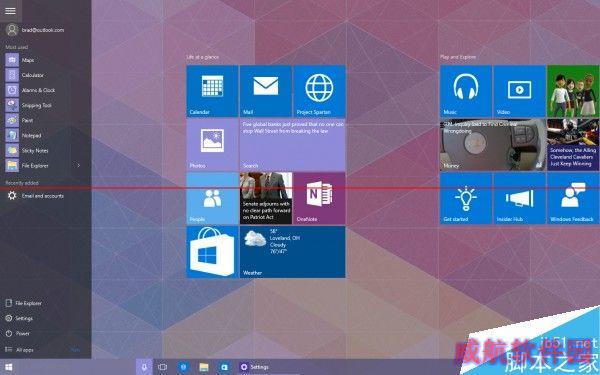
Task: Show All apps list
Action: tap(25, 350)
